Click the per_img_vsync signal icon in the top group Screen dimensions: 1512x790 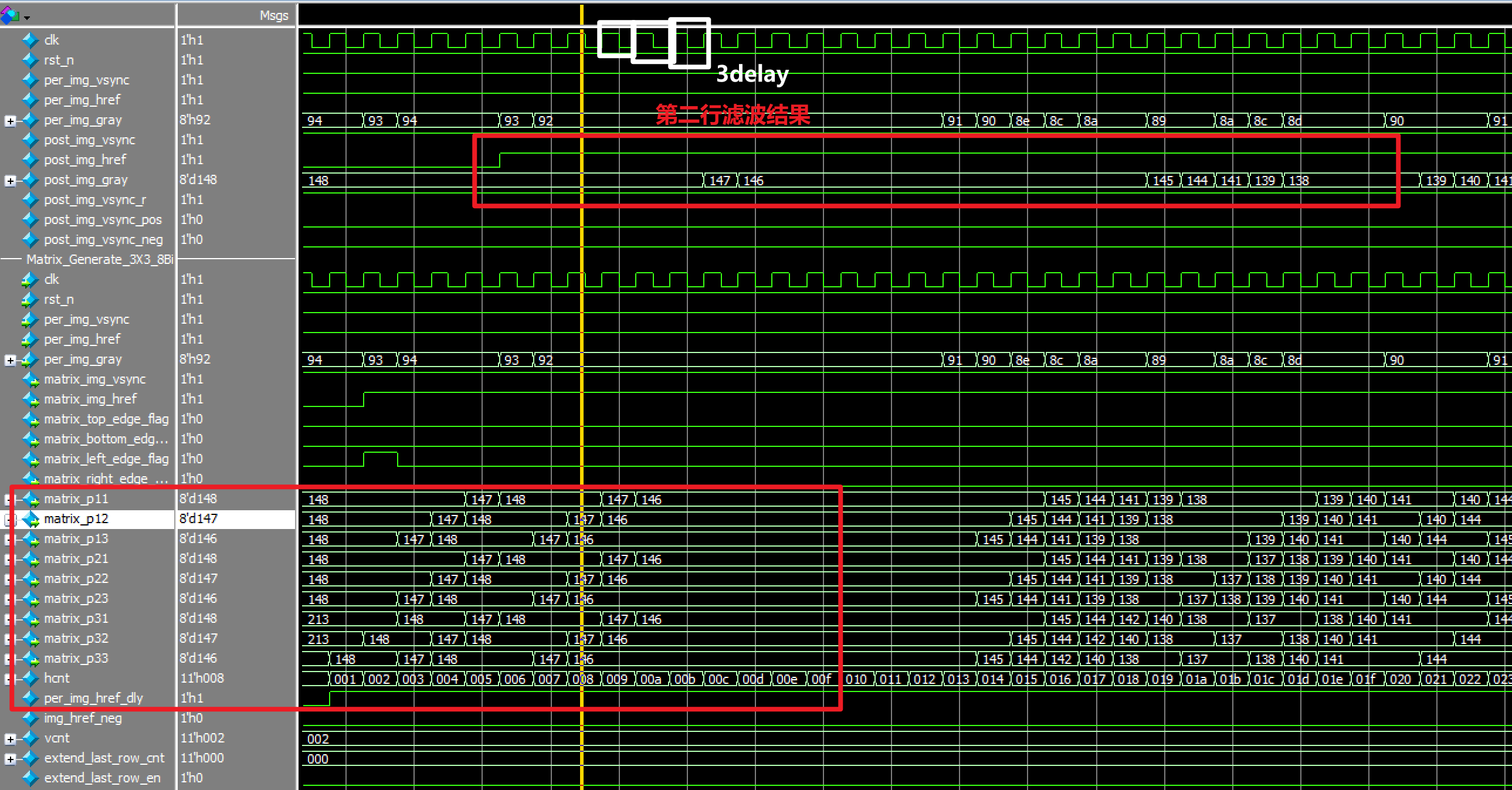tap(30, 80)
